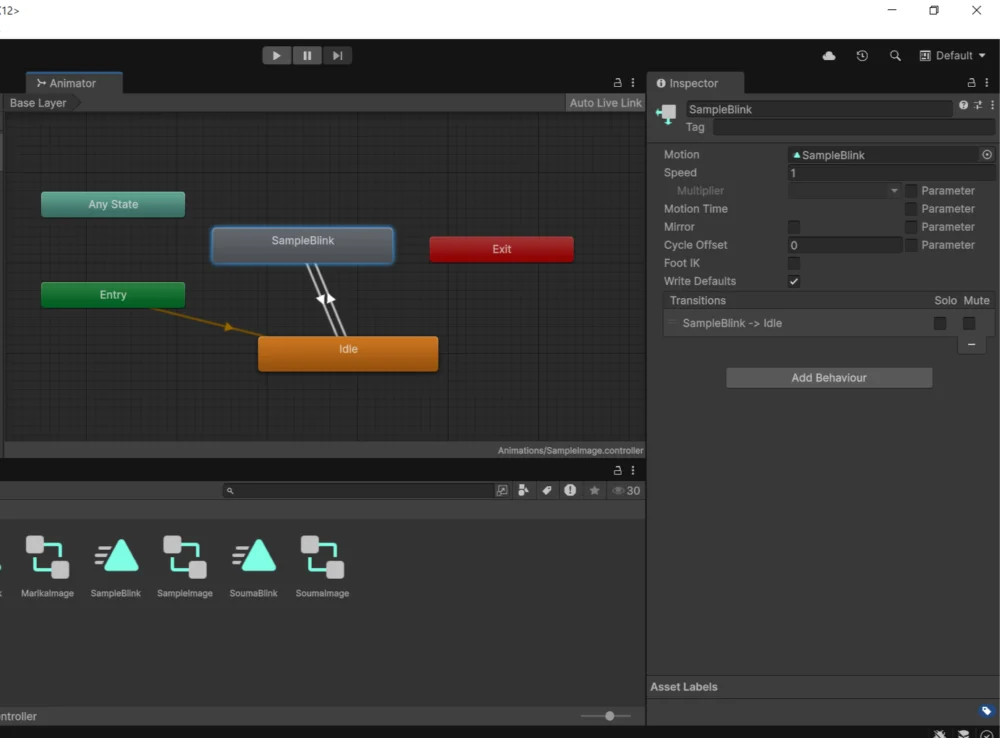Uncheck the Write Defaults checkbox
The height and width of the screenshot is (738, 1000).
point(794,281)
